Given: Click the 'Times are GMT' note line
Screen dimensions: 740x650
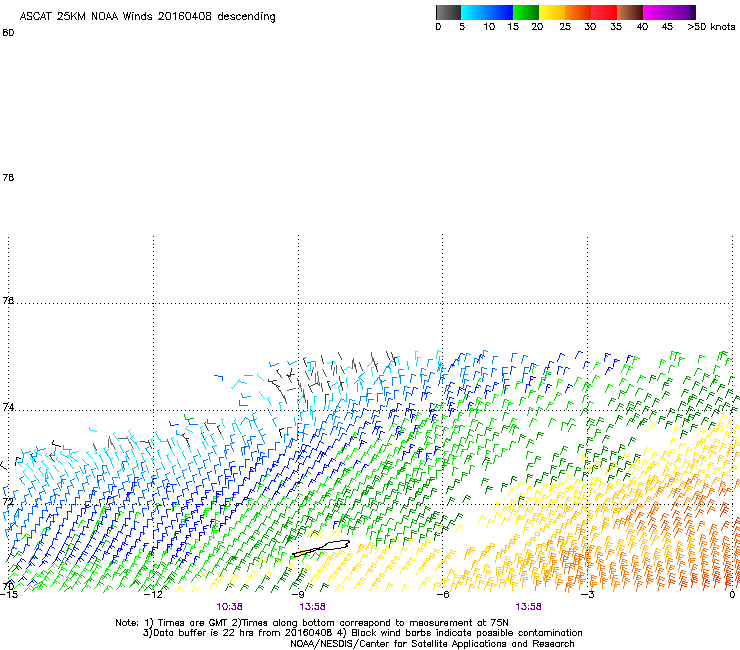Looking at the screenshot, I should point(312,623).
